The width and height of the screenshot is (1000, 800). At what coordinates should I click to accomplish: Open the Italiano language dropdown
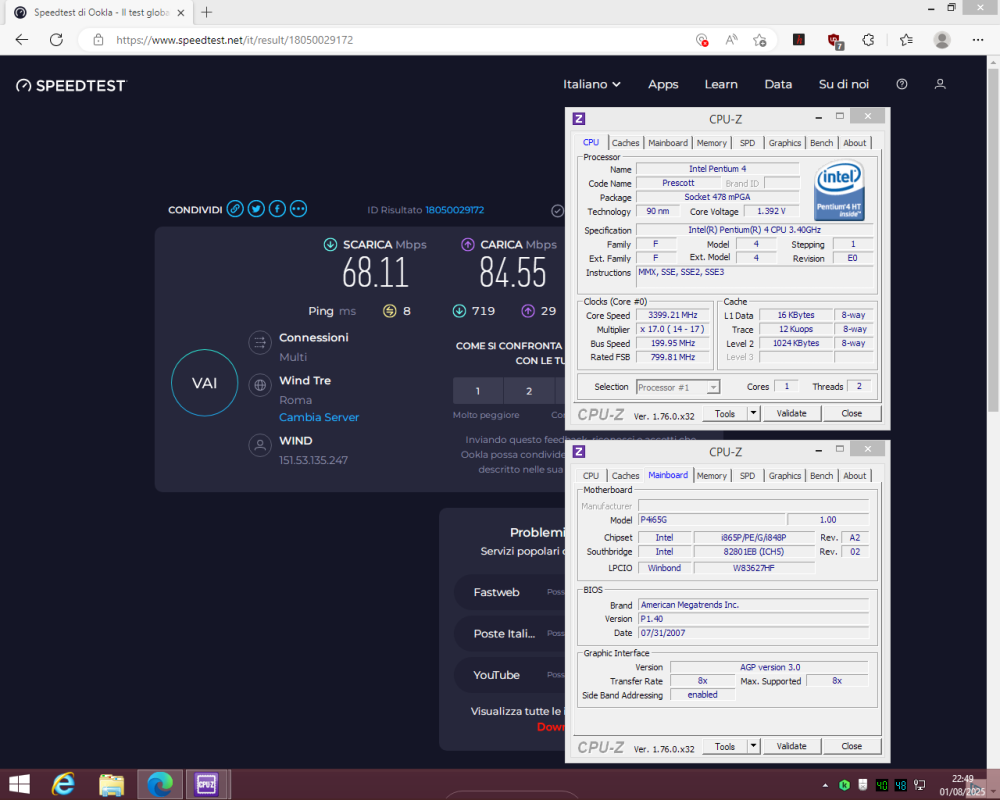tap(591, 84)
